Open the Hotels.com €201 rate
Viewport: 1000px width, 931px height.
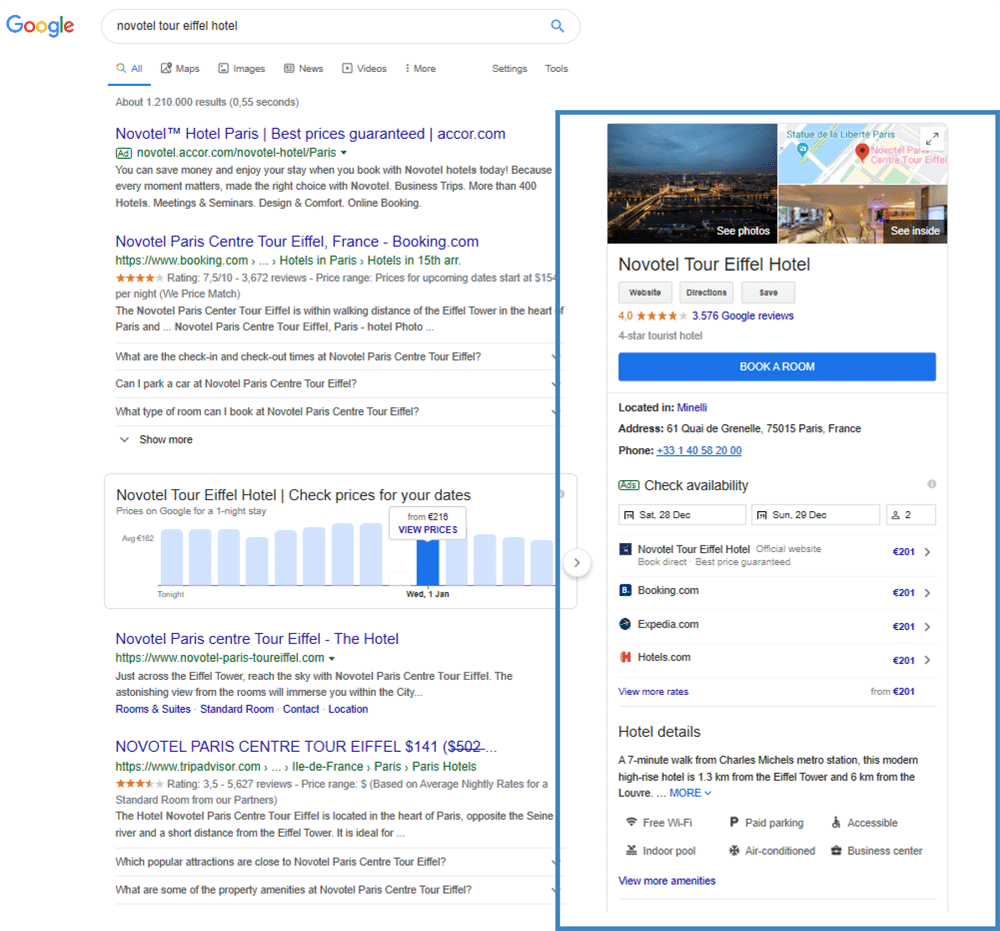pos(777,659)
